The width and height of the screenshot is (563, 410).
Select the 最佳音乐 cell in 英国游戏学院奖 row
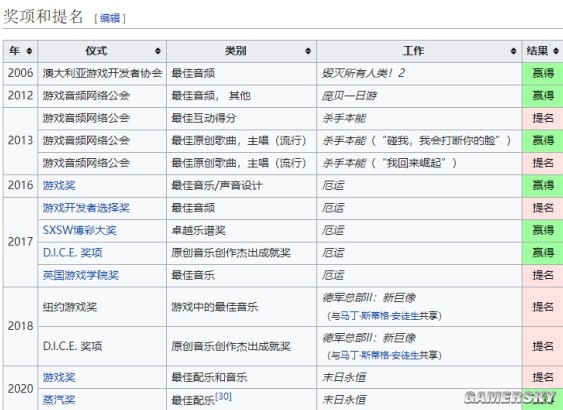click(x=241, y=275)
